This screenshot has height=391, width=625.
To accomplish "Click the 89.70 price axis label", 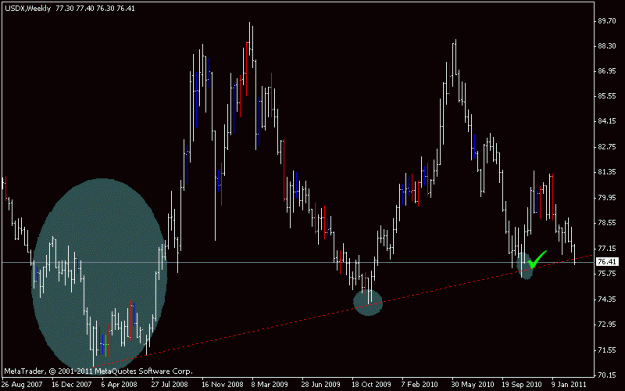I will [x=607, y=21].
